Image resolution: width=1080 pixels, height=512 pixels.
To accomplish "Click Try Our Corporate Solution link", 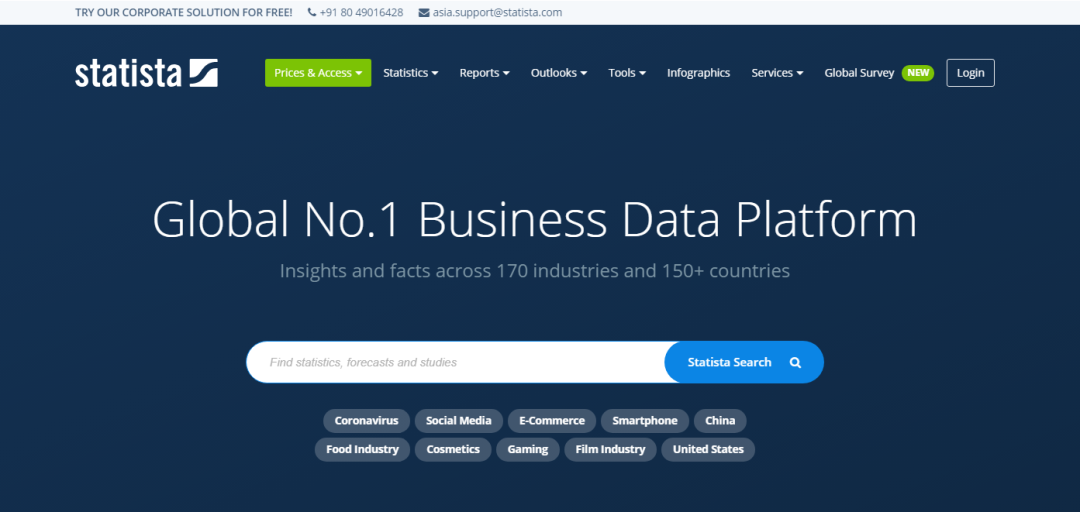I will point(184,12).
